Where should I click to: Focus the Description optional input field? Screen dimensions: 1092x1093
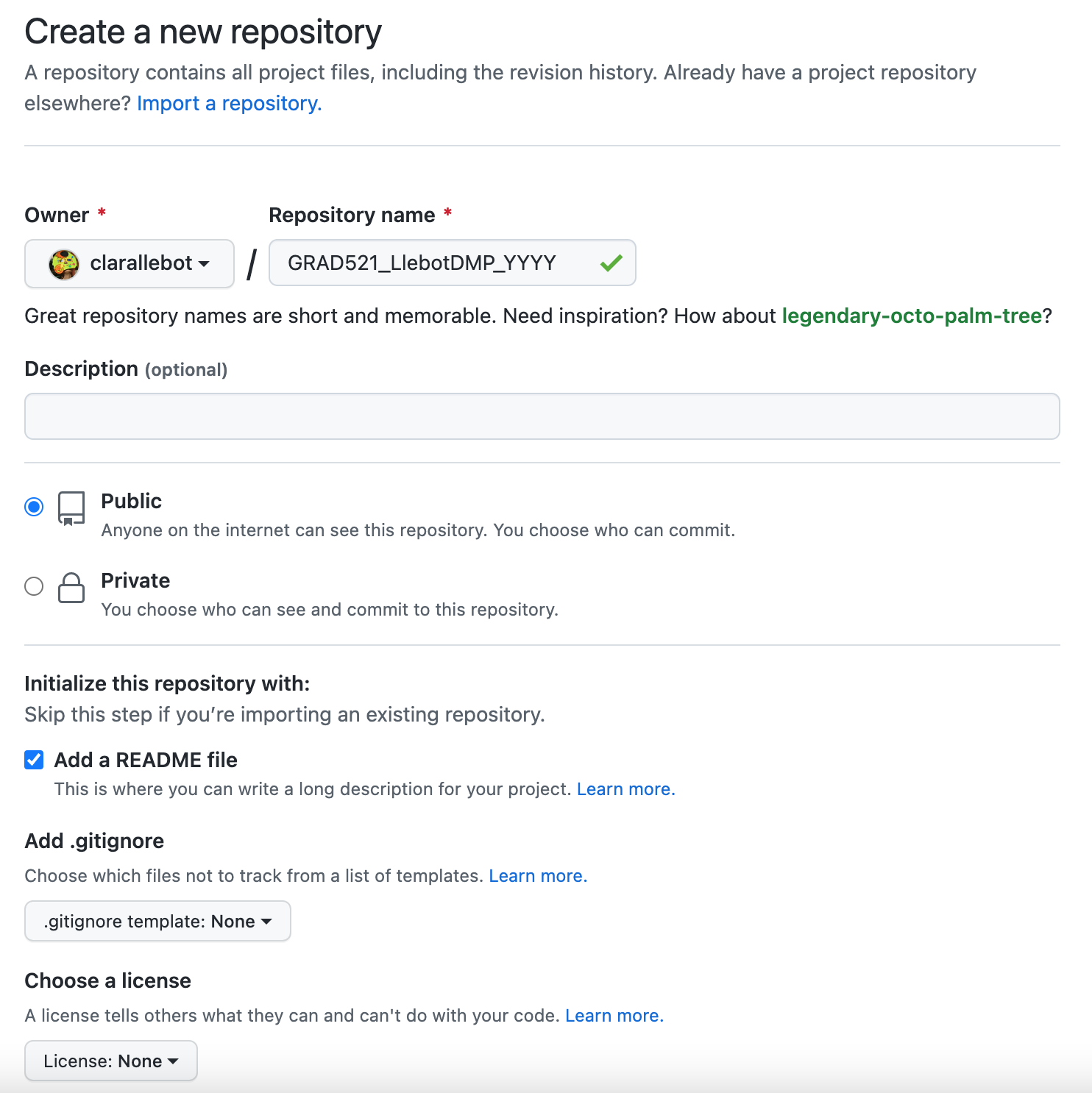click(542, 416)
